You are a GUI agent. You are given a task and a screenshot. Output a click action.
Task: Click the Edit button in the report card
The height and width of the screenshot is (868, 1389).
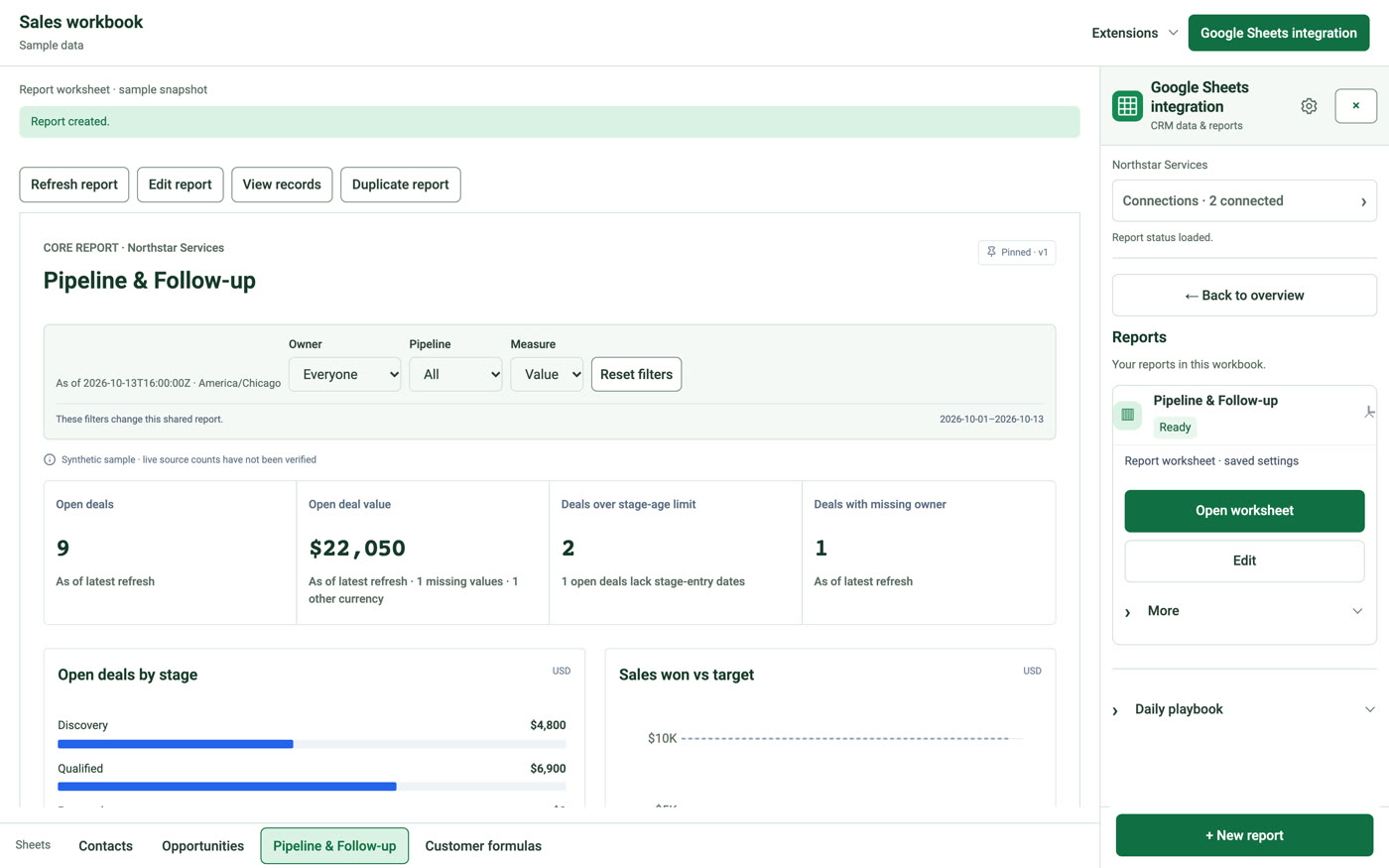1244,561
